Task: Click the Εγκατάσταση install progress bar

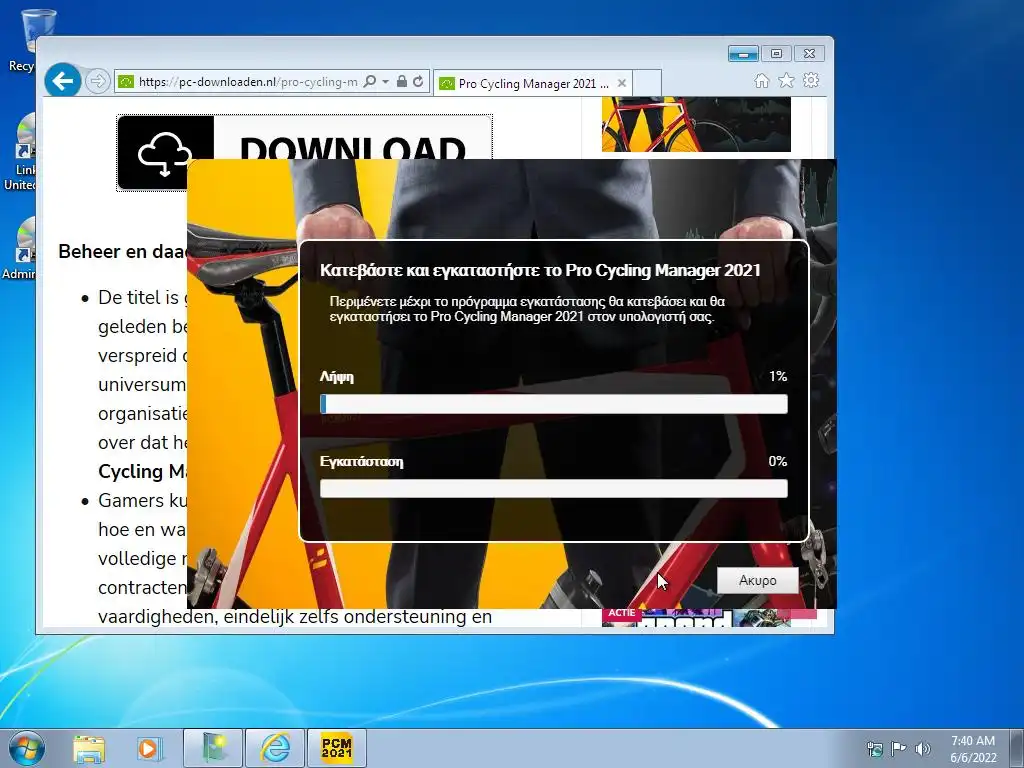Action: coord(554,488)
